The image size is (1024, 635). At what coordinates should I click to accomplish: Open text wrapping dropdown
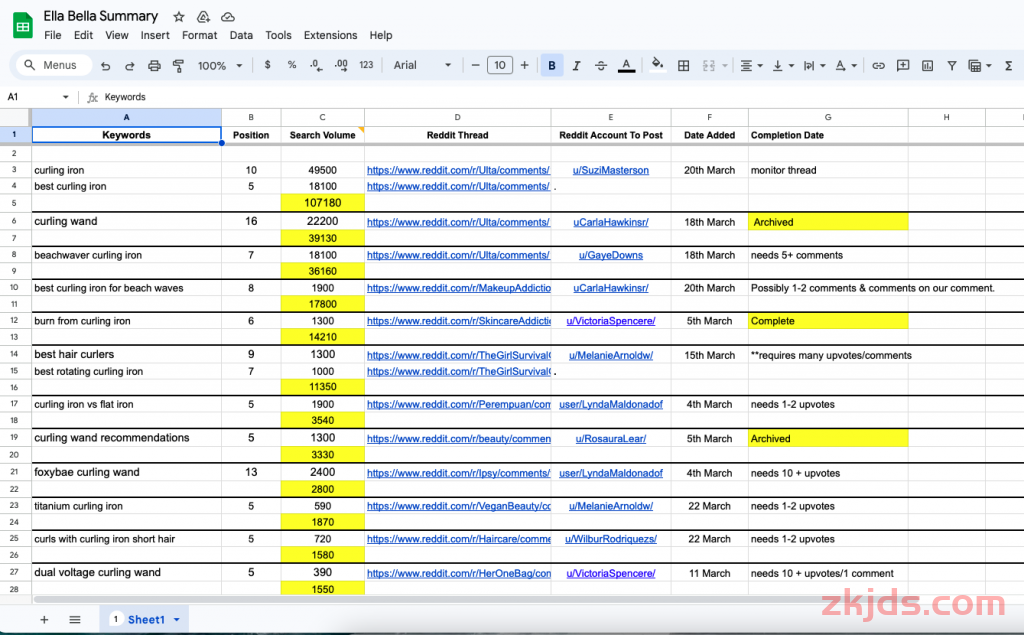point(814,65)
